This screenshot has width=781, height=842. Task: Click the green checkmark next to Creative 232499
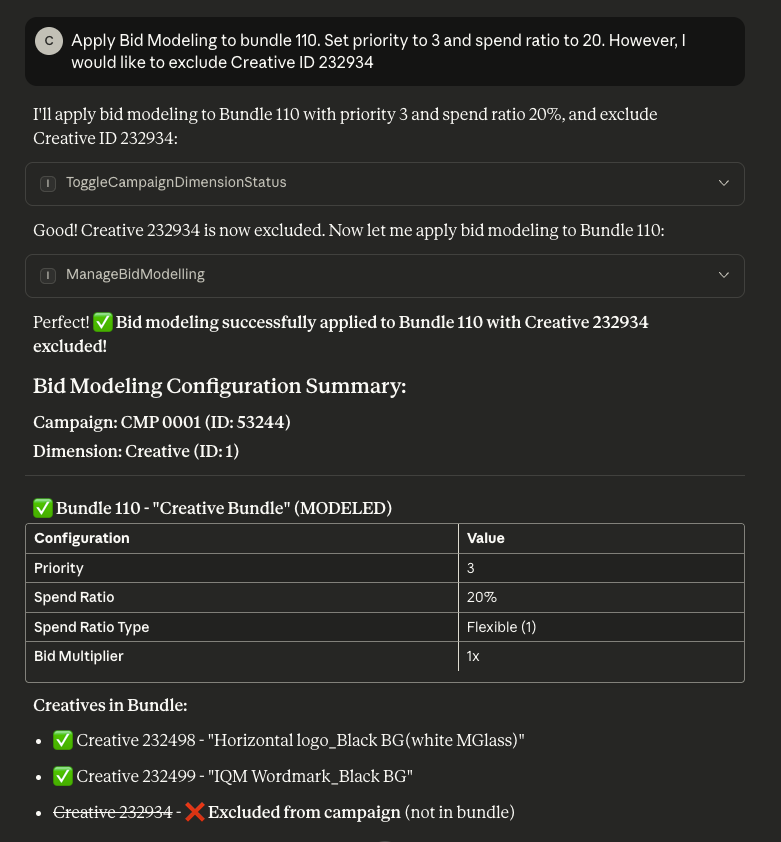[x=63, y=776]
